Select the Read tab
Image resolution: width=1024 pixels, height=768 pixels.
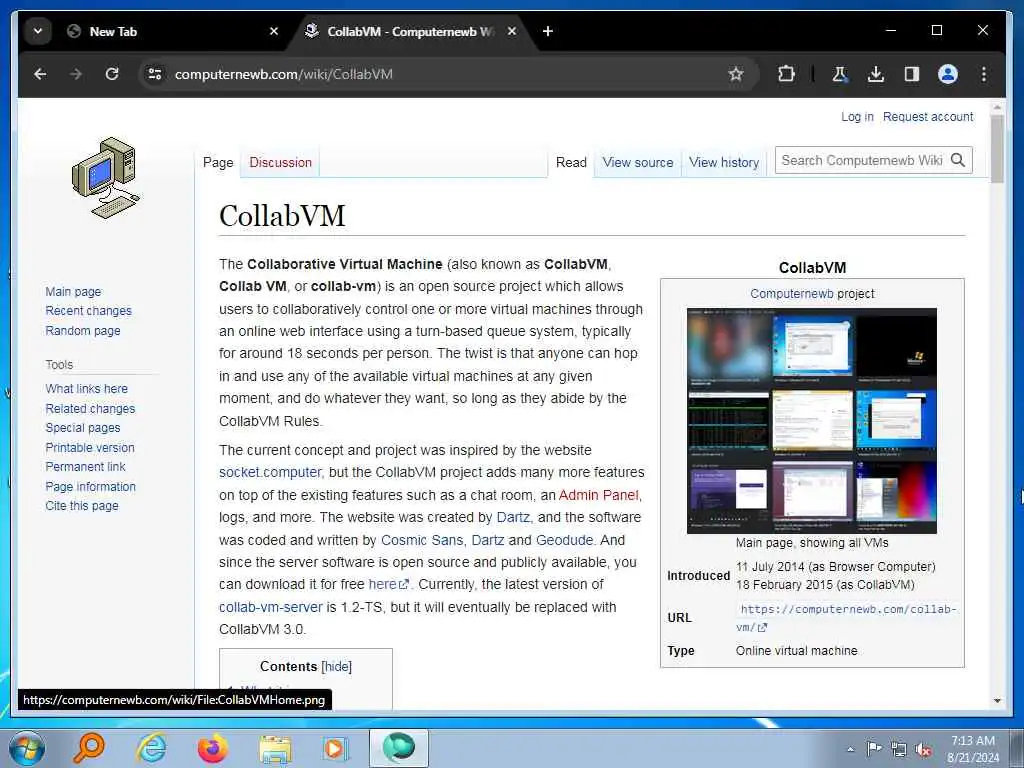[x=571, y=163]
